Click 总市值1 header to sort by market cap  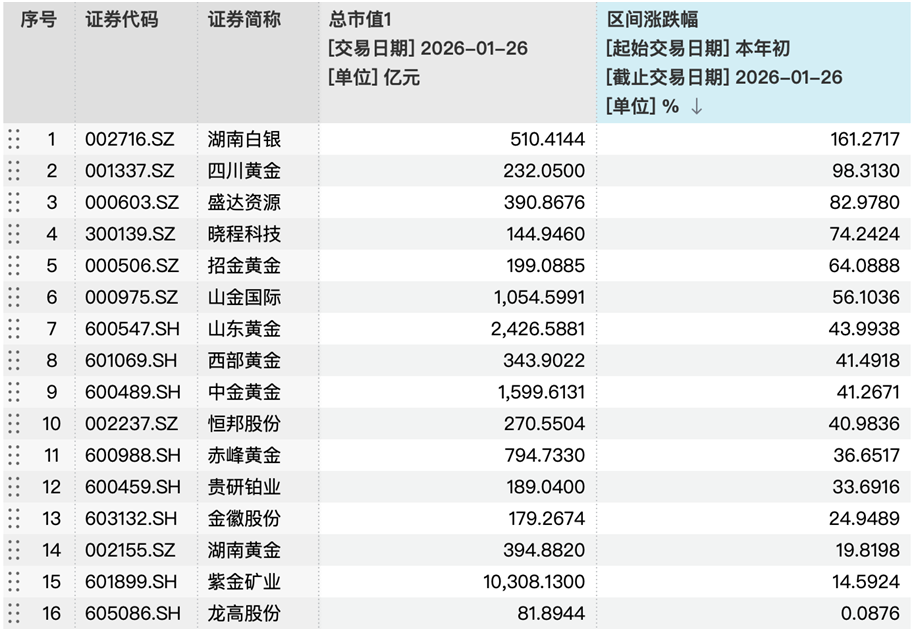tap(355, 17)
